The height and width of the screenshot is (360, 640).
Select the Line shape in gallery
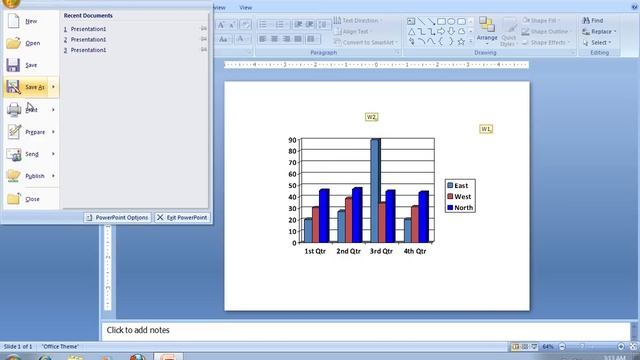(421, 21)
